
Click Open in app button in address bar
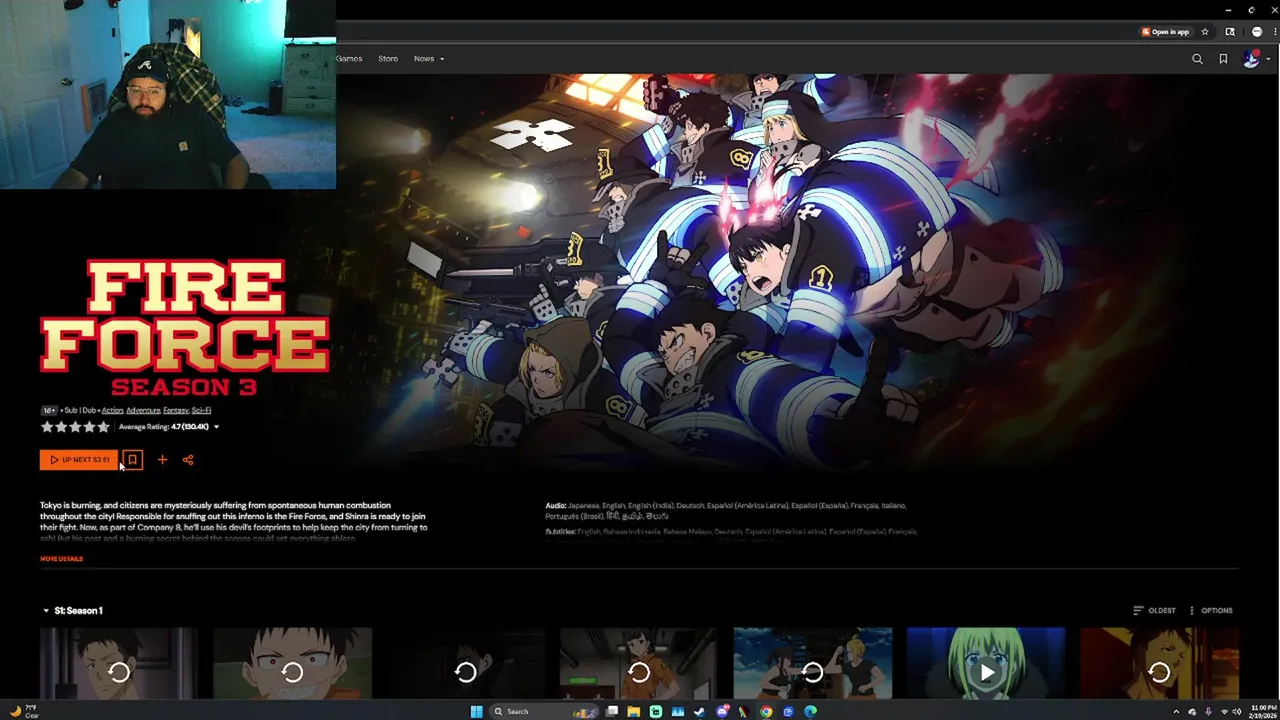point(1166,32)
